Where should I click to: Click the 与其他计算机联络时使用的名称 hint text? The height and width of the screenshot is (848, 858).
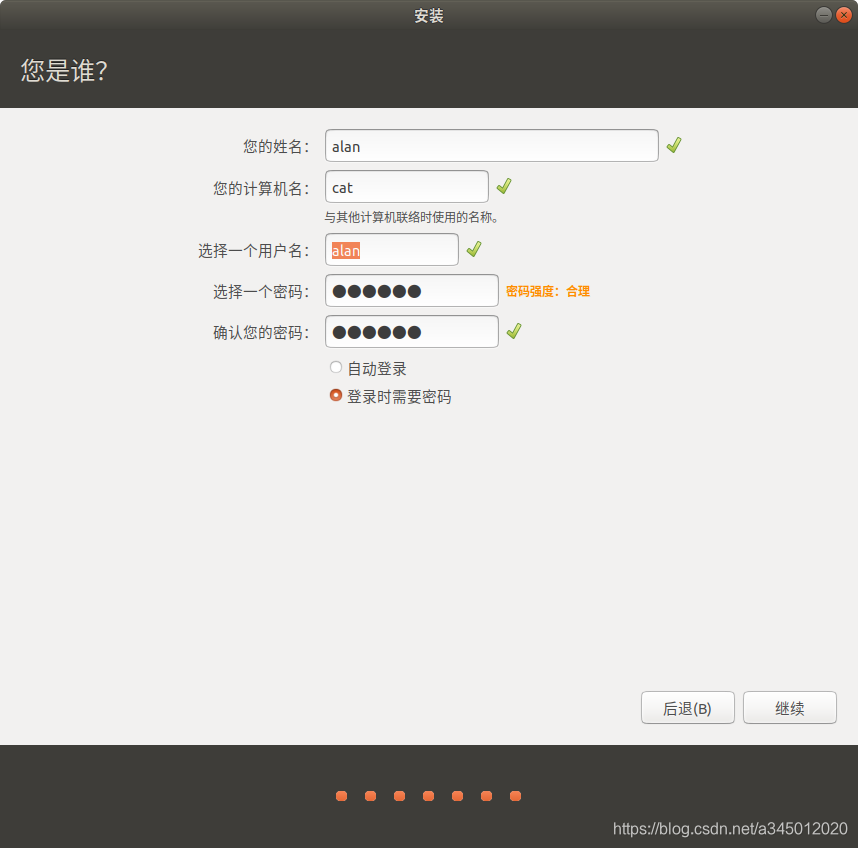411,217
